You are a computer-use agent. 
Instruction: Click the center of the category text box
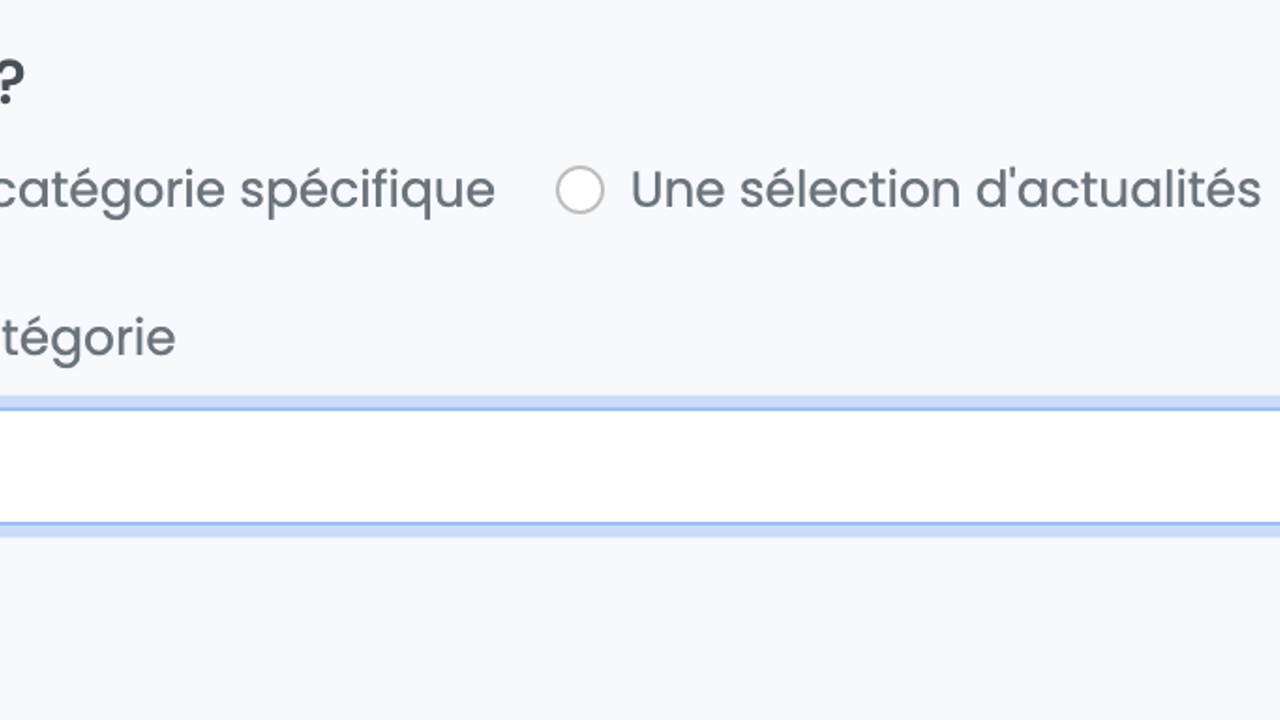point(640,466)
